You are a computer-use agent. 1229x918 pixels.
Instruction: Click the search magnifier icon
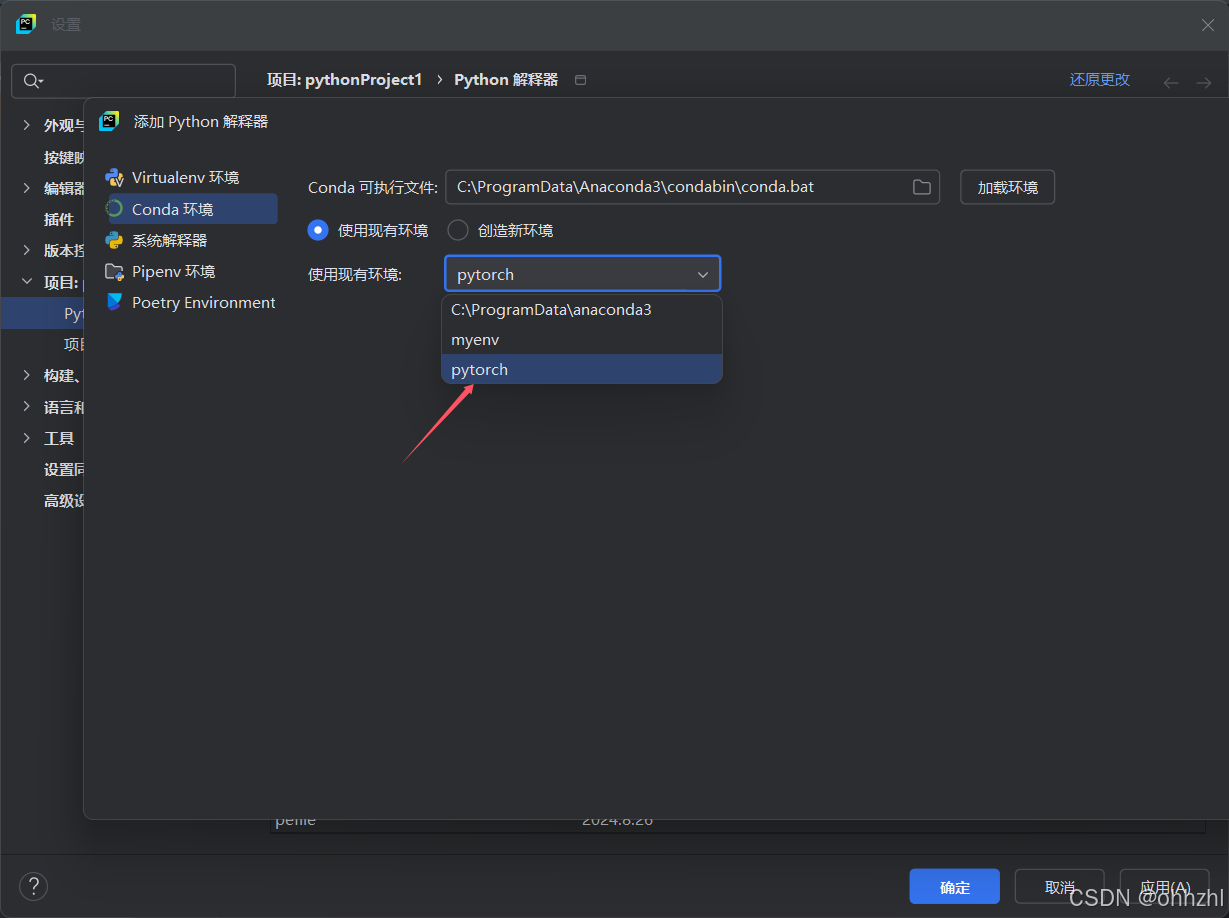tap(33, 81)
